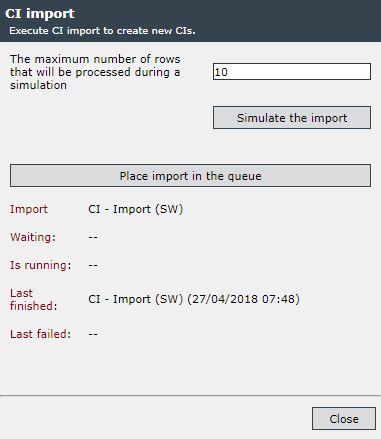Click the value 10 in the rows field
This screenshot has width=381, height=439.
point(221,72)
